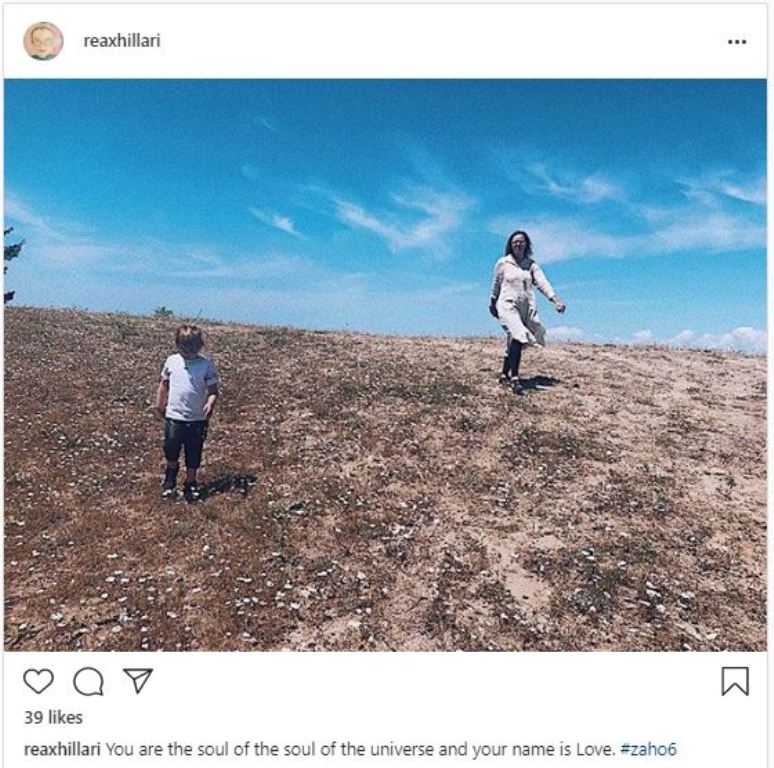Open comments via the speech bubble icon
This screenshot has height=768, width=774.
(x=88, y=682)
